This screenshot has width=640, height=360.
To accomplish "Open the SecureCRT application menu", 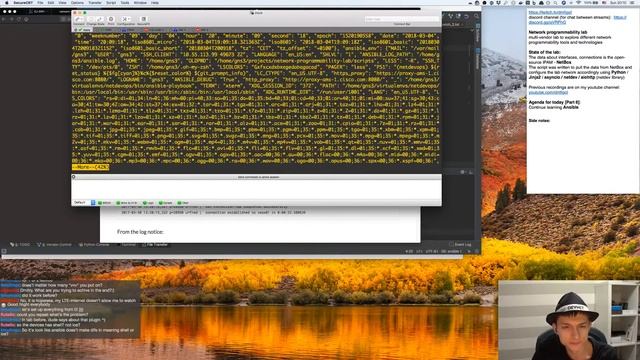I will tap(23, 2).
